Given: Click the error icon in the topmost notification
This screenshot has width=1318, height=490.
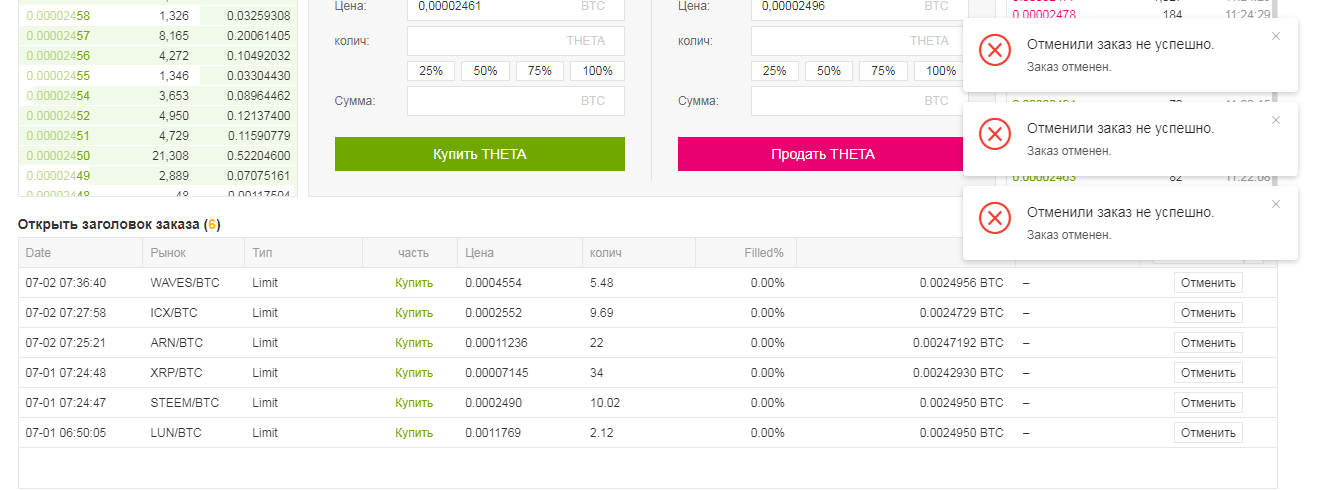Looking at the screenshot, I should point(995,50).
